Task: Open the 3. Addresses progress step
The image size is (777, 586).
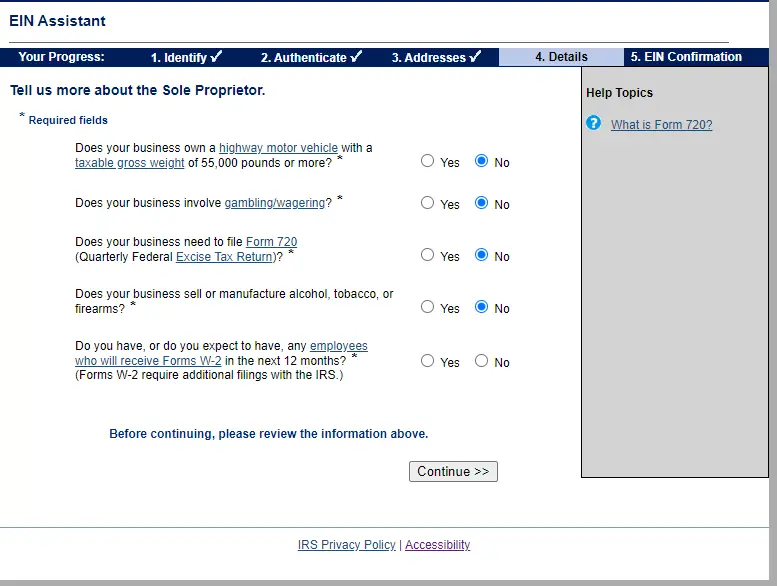Action: tap(436, 57)
